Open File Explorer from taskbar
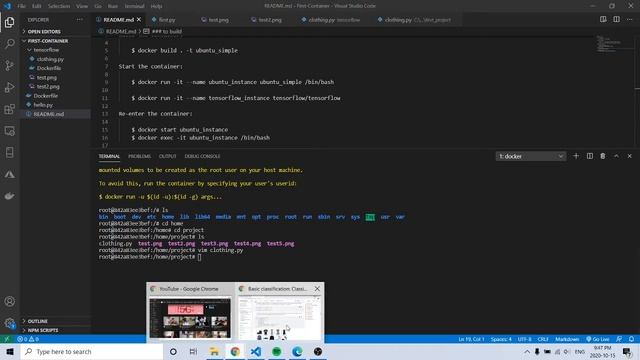The width and height of the screenshot is (640, 360). [x=214, y=351]
